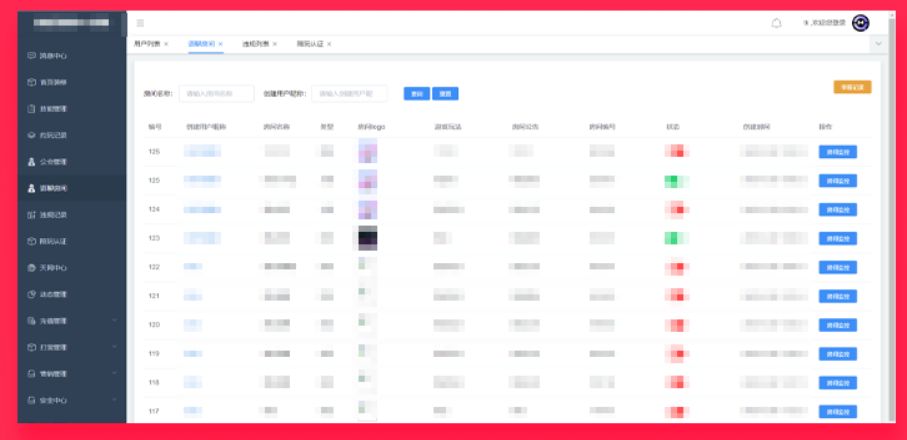907x440 pixels.
Task: Expand the 充值管理 sidebar submenu arrow
Action: pos(115,320)
